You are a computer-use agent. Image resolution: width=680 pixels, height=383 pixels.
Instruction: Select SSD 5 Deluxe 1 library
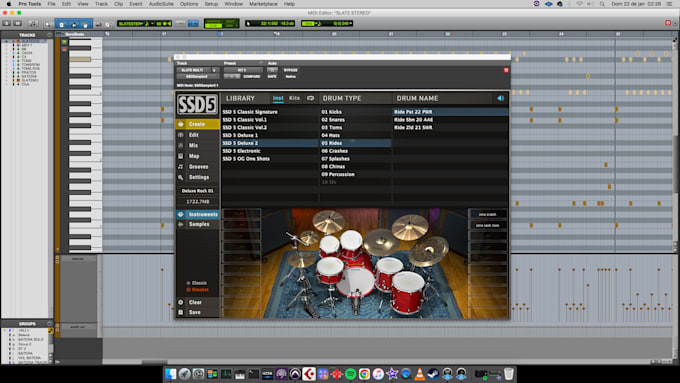(269, 135)
